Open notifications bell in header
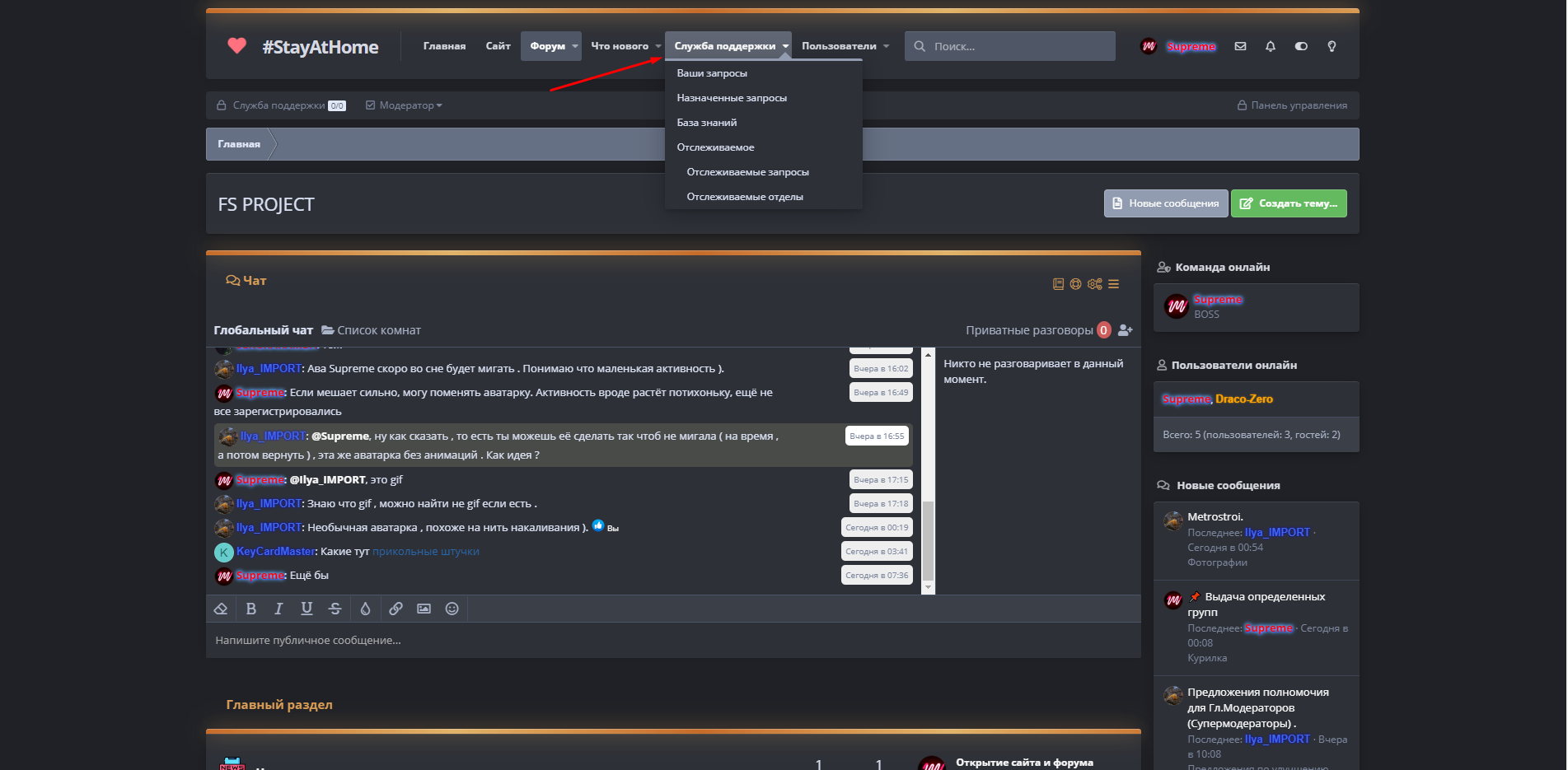Image resolution: width=1568 pixels, height=770 pixels. (x=1271, y=47)
